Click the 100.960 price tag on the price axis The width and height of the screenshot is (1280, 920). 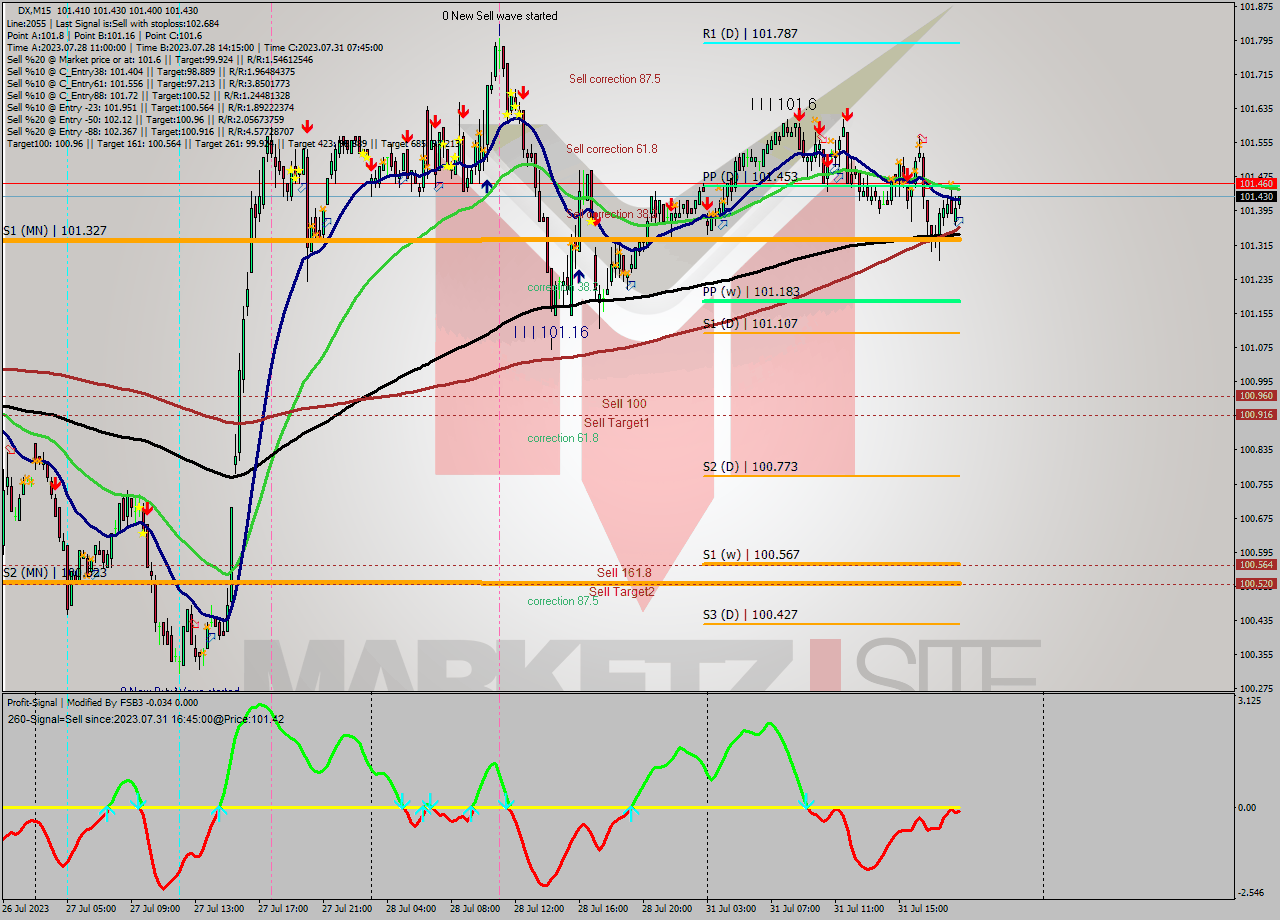[1256, 396]
